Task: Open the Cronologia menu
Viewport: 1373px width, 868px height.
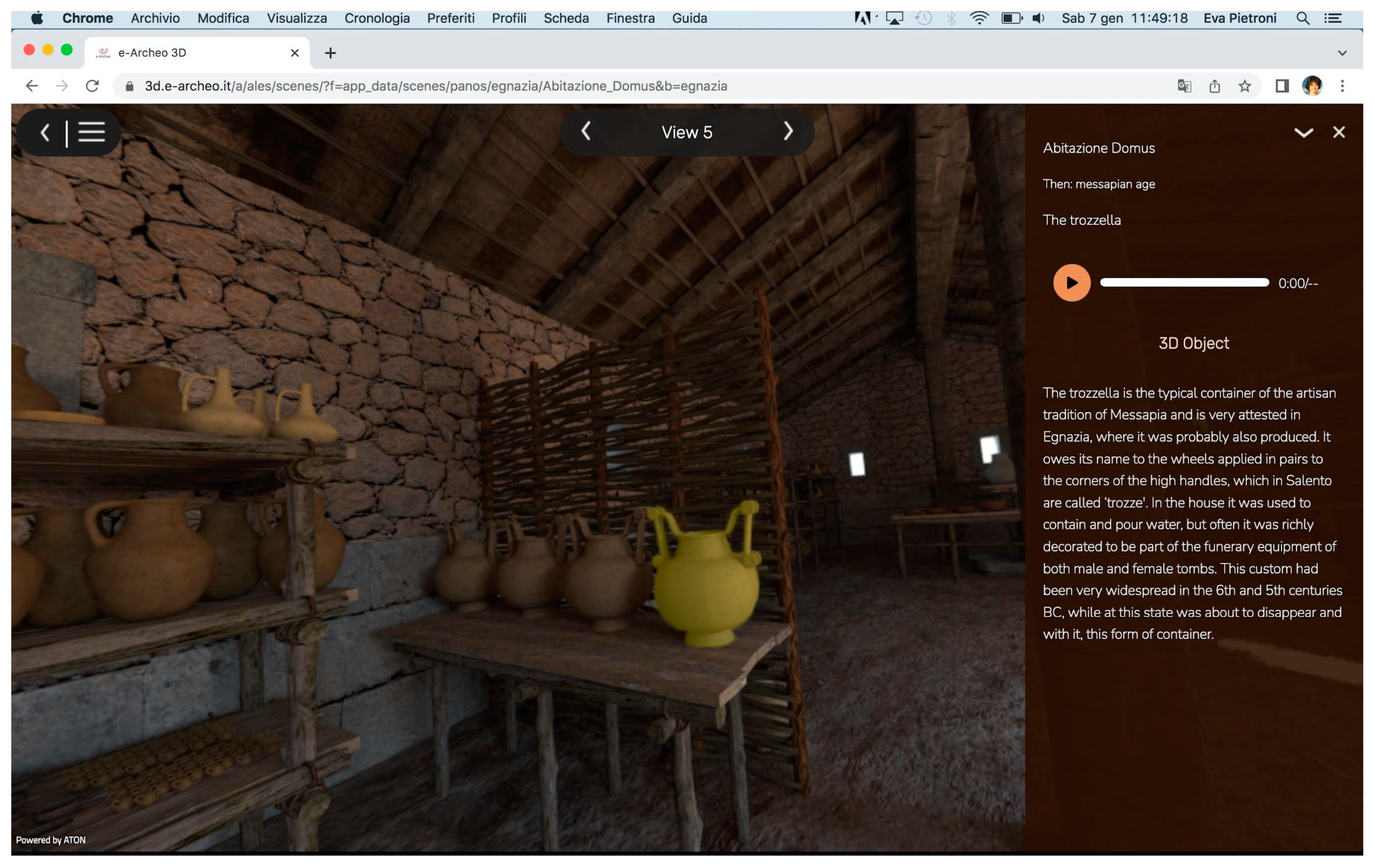Action: (x=377, y=18)
